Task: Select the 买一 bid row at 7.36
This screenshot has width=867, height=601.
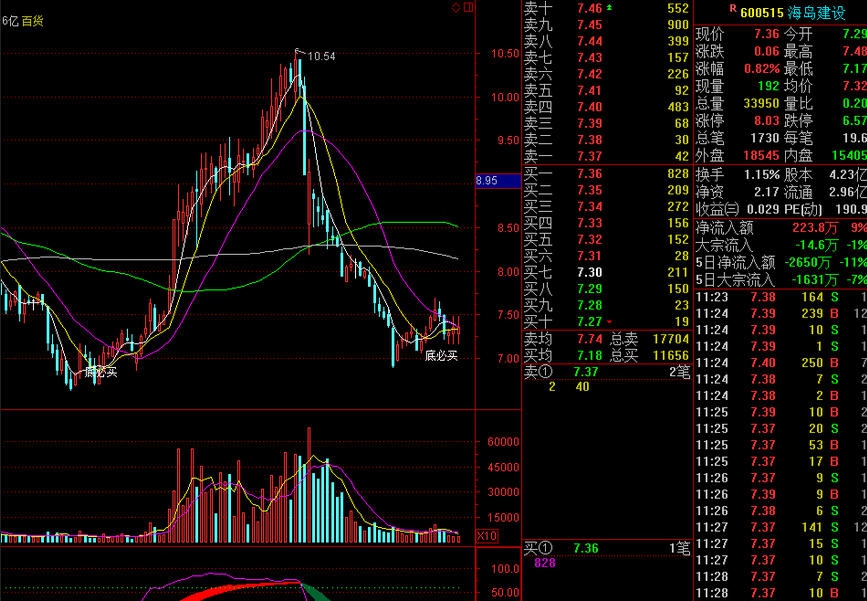Action: (x=606, y=173)
